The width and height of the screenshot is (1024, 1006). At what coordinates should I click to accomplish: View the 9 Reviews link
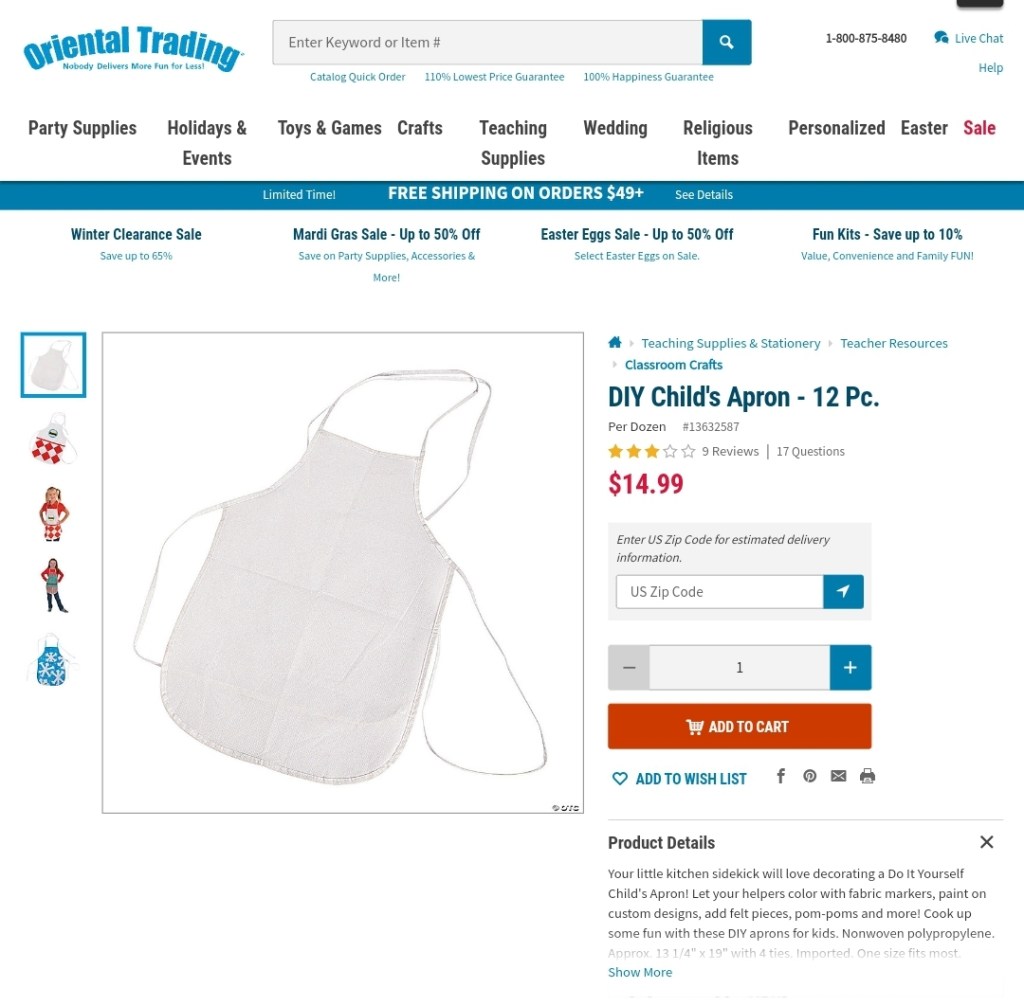[x=730, y=451]
